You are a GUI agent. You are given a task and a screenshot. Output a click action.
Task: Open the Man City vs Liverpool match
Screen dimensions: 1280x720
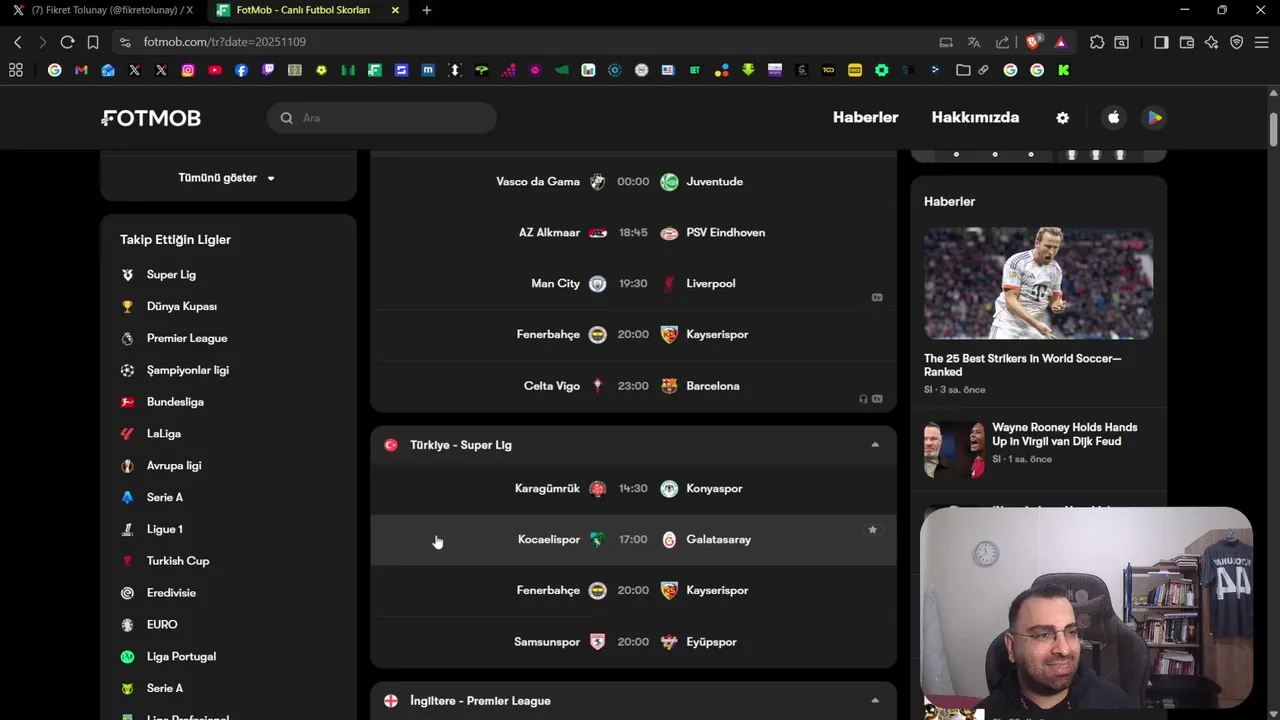click(x=633, y=284)
